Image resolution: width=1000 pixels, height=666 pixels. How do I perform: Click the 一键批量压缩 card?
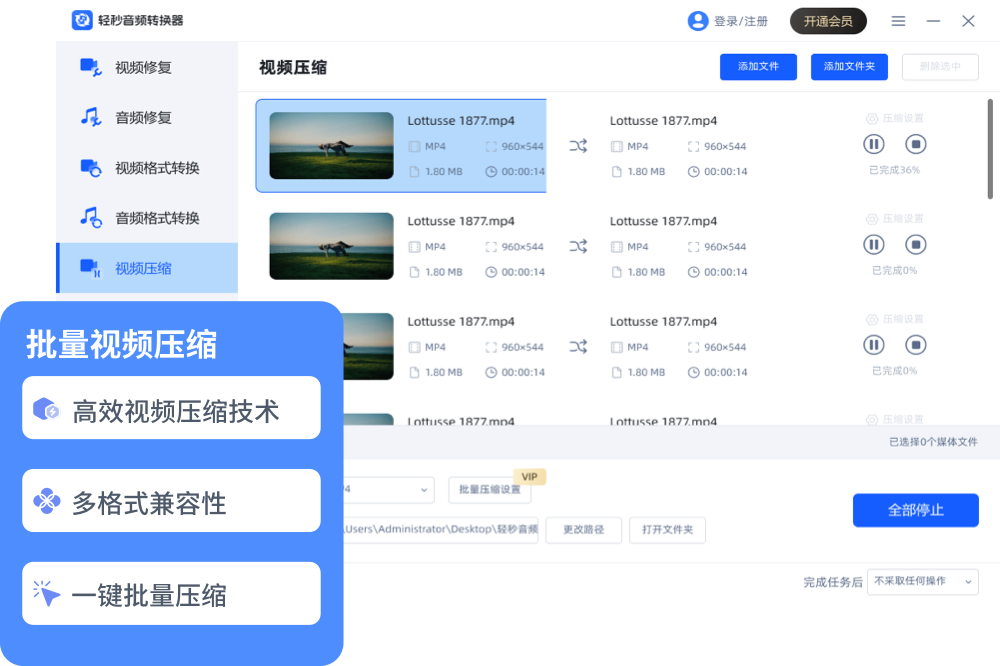click(172, 593)
